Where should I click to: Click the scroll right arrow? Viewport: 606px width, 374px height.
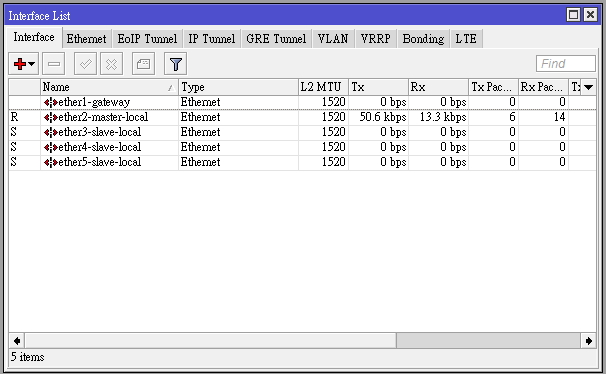tap(589, 341)
